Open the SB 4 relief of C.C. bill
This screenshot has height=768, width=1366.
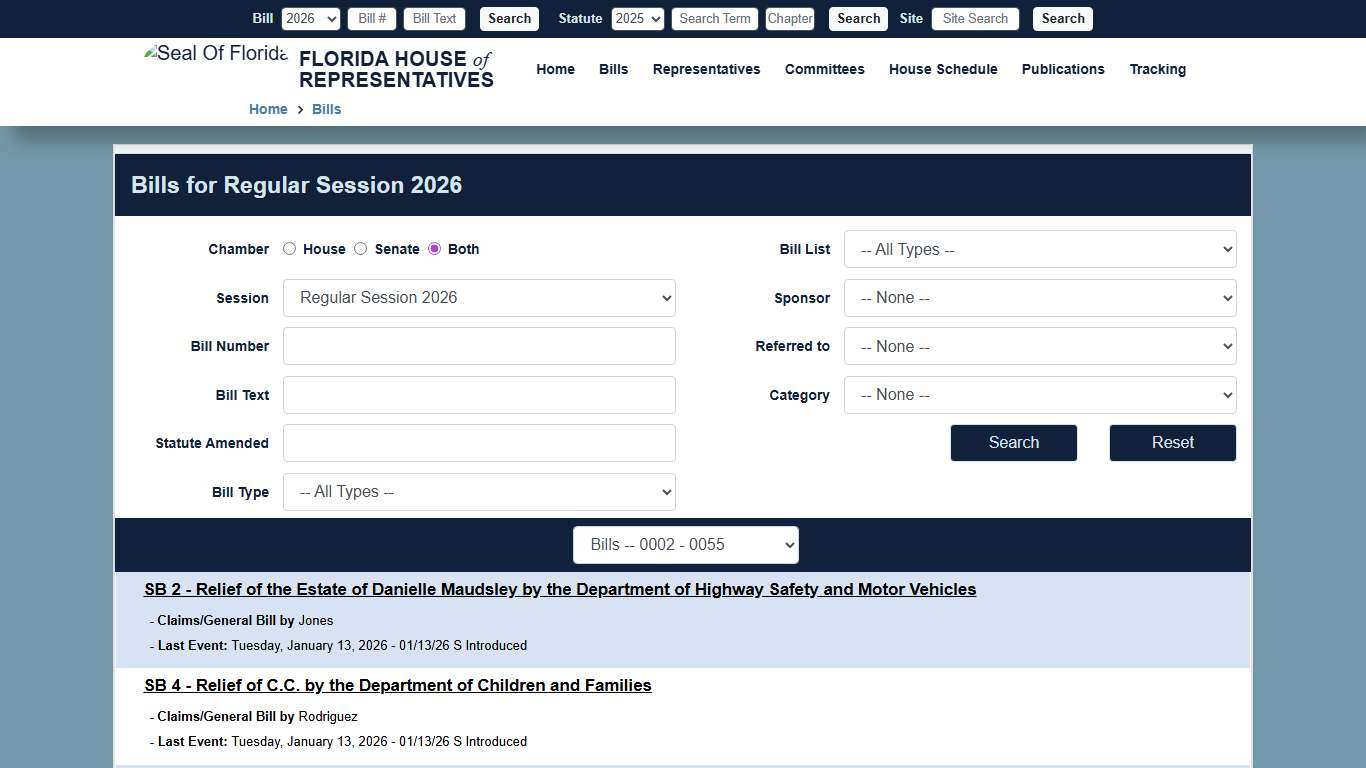[x=397, y=685]
